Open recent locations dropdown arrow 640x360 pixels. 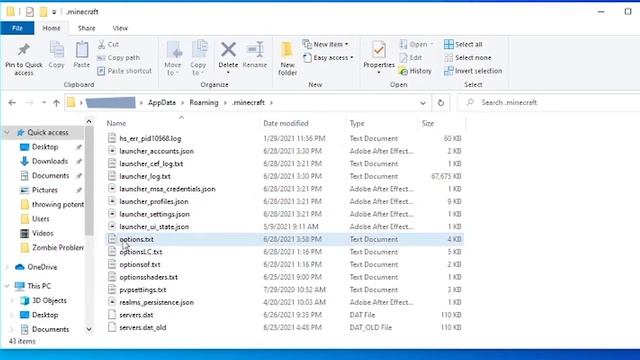point(44,102)
